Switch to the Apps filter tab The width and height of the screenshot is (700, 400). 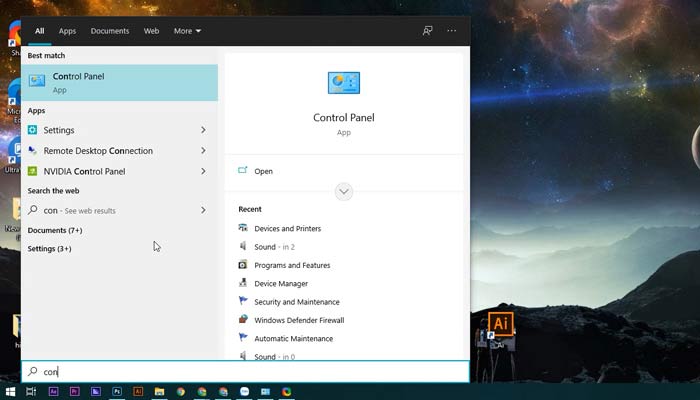pyautogui.click(x=67, y=31)
